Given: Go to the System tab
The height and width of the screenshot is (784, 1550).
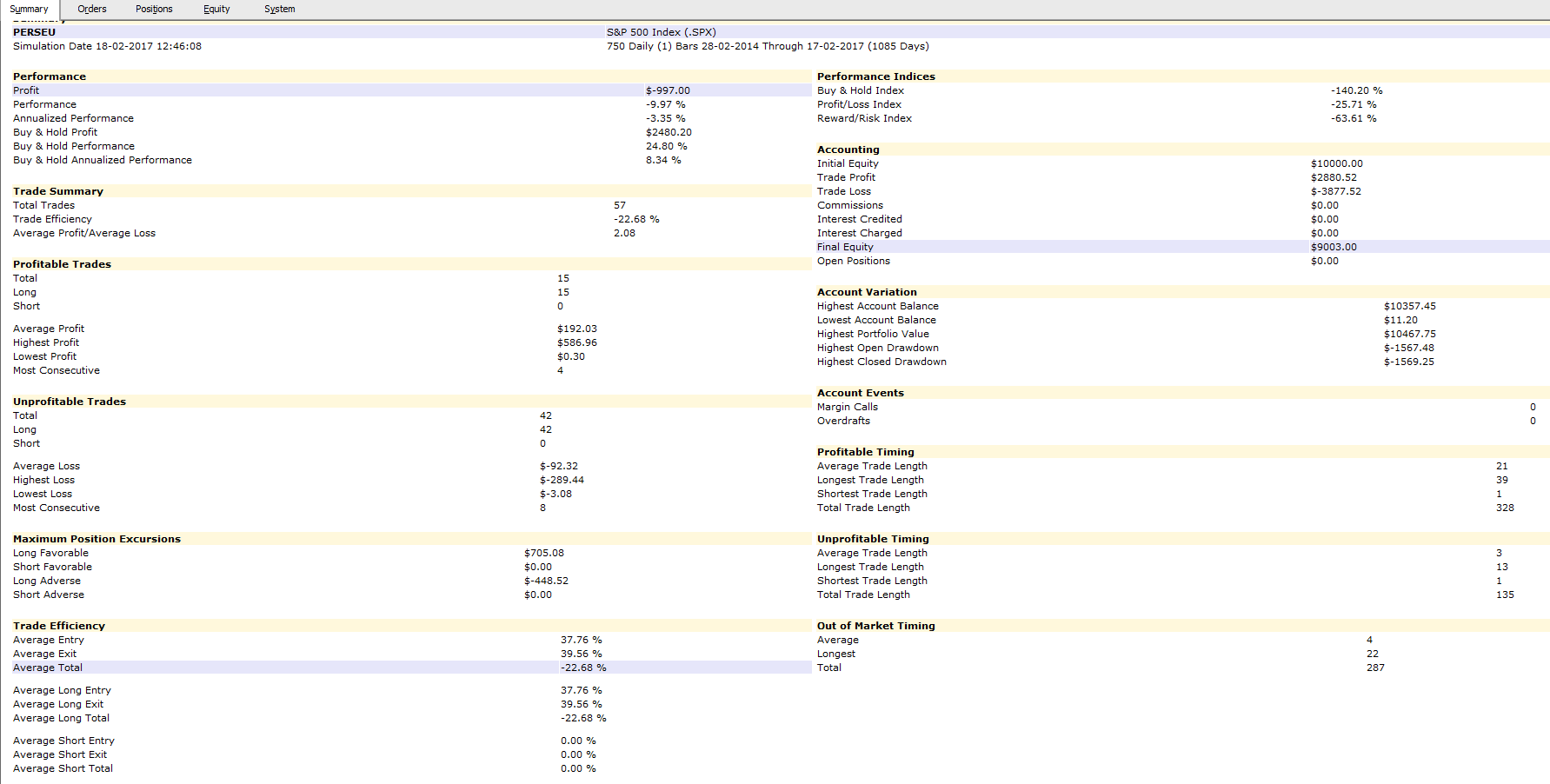Looking at the screenshot, I should 279,9.
